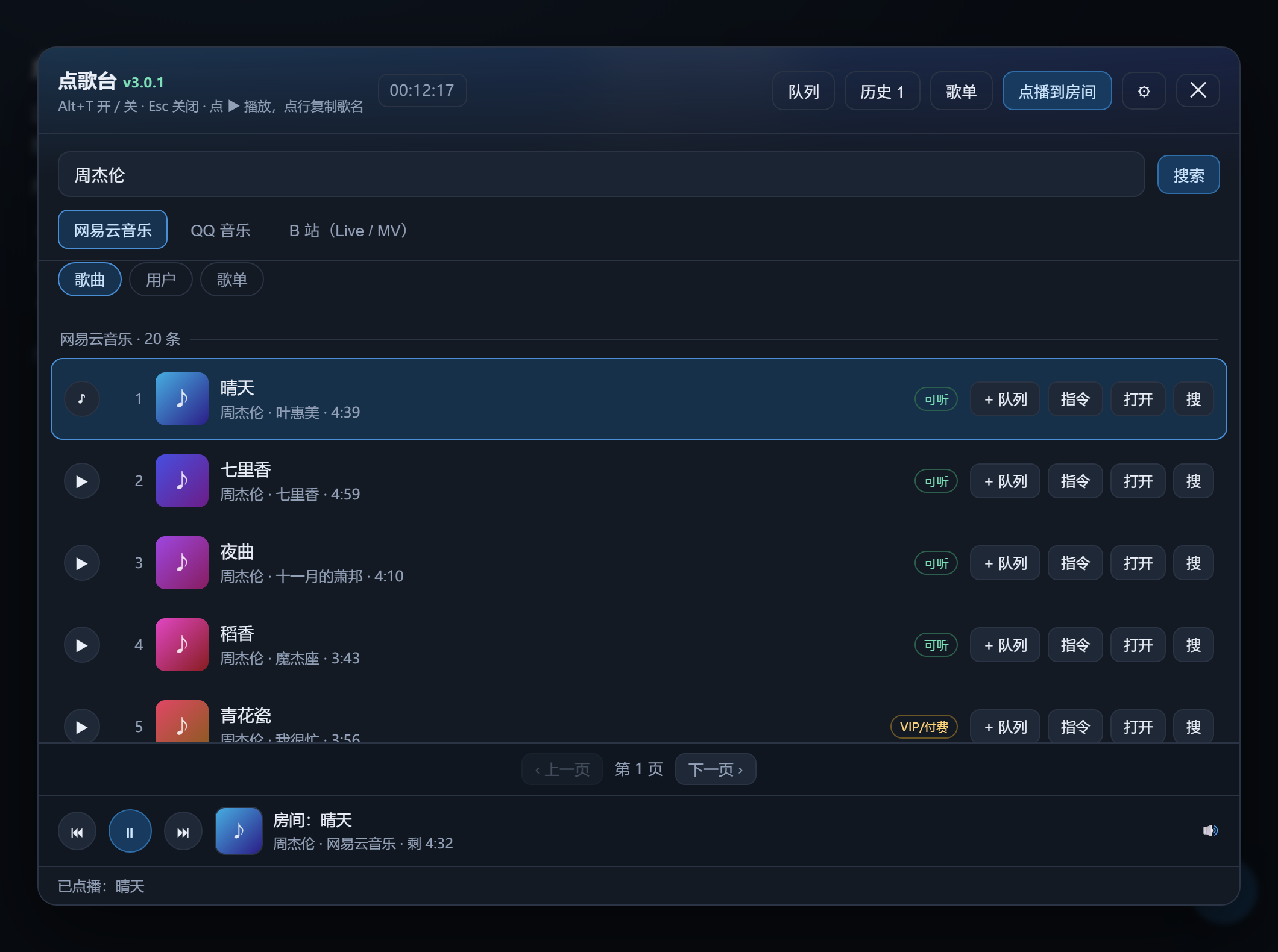This screenshot has width=1278, height=952.
Task: Play 夜曲 with its play button
Action: point(82,563)
